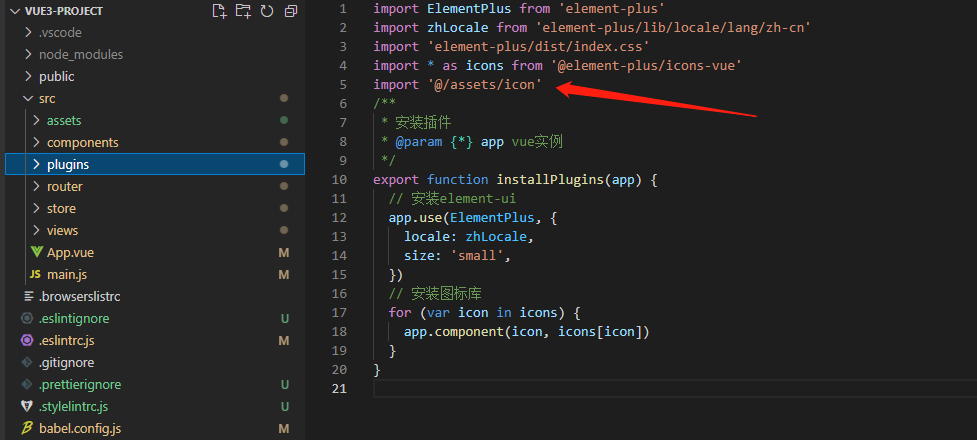This screenshot has width=977, height=440.
Task: Refresh the explorer with the refresh icon
Action: (267, 11)
